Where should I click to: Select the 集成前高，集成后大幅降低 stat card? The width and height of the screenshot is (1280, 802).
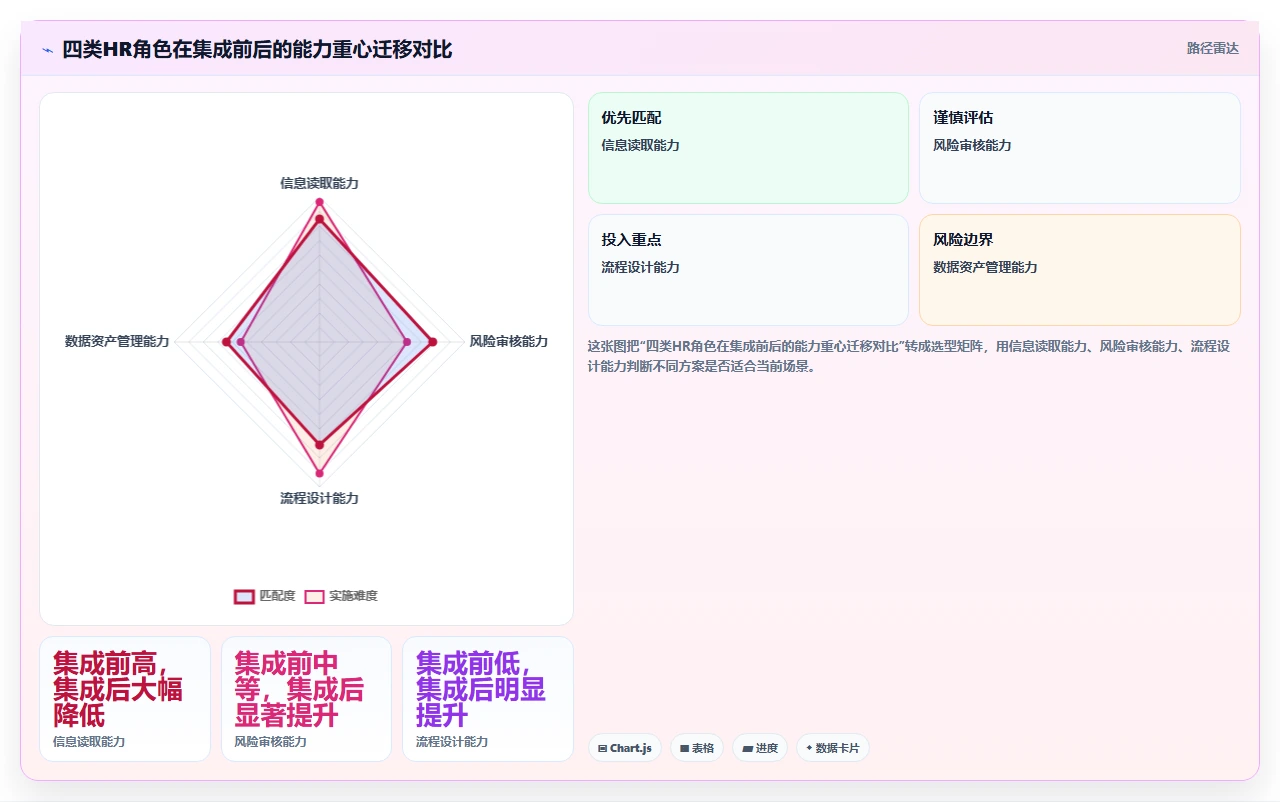(x=125, y=699)
